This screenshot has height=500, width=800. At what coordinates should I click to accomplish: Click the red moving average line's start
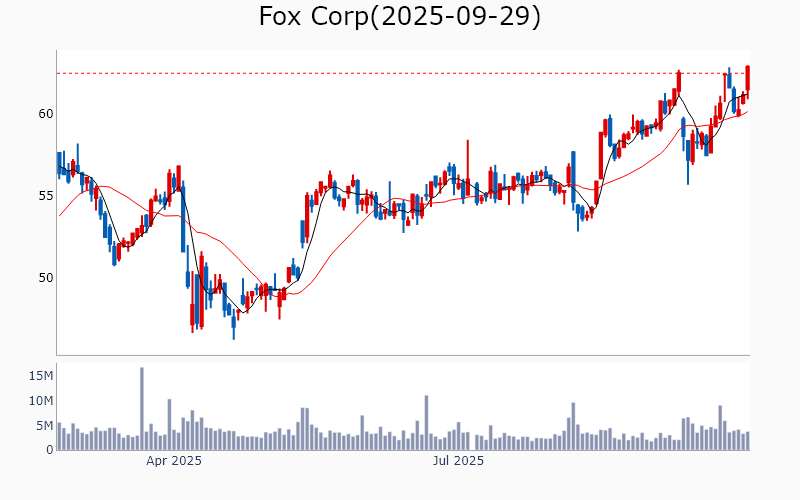[60, 215]
